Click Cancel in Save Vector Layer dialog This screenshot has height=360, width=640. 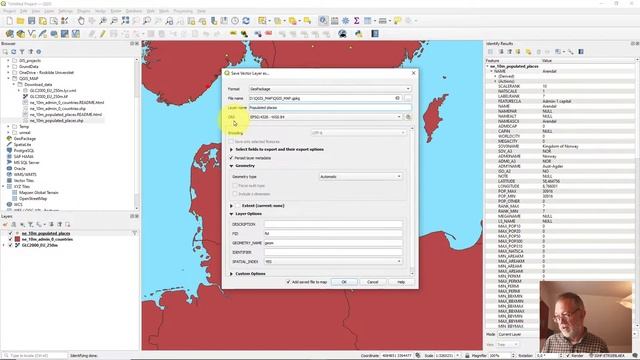[373, 282]
